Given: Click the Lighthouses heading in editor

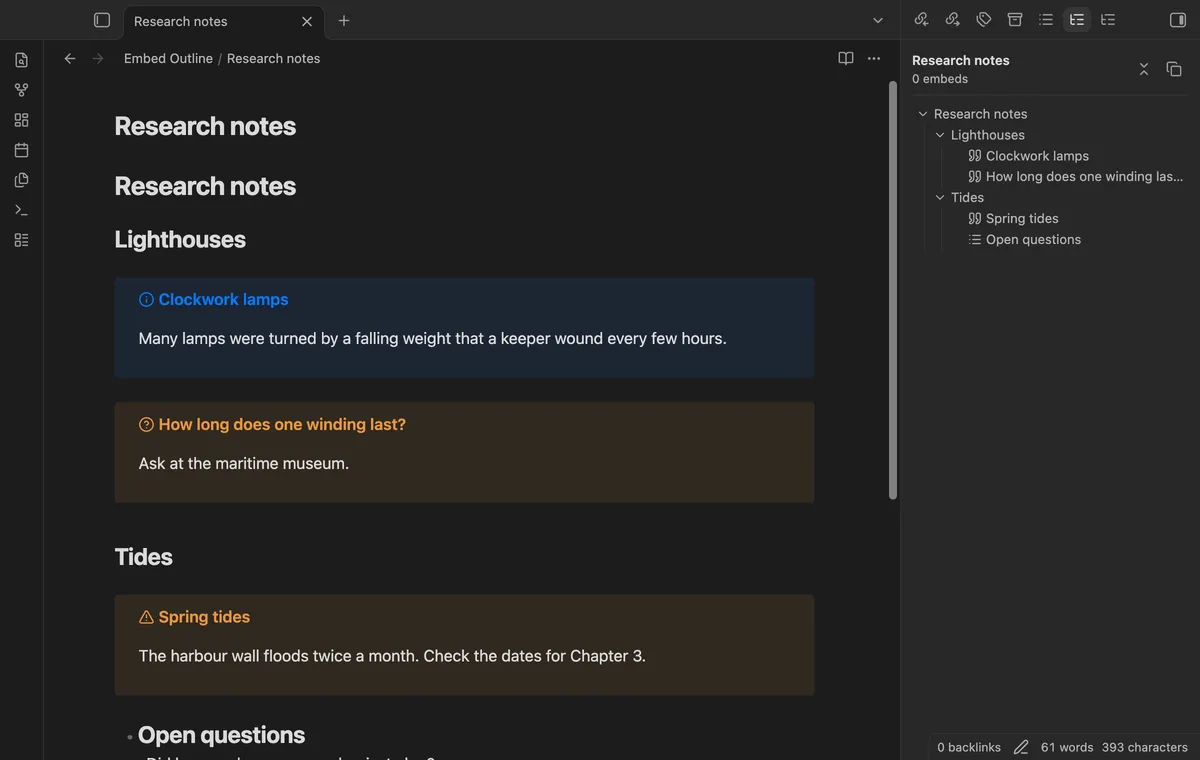Looking at the screenshot, I should [180, 240].
